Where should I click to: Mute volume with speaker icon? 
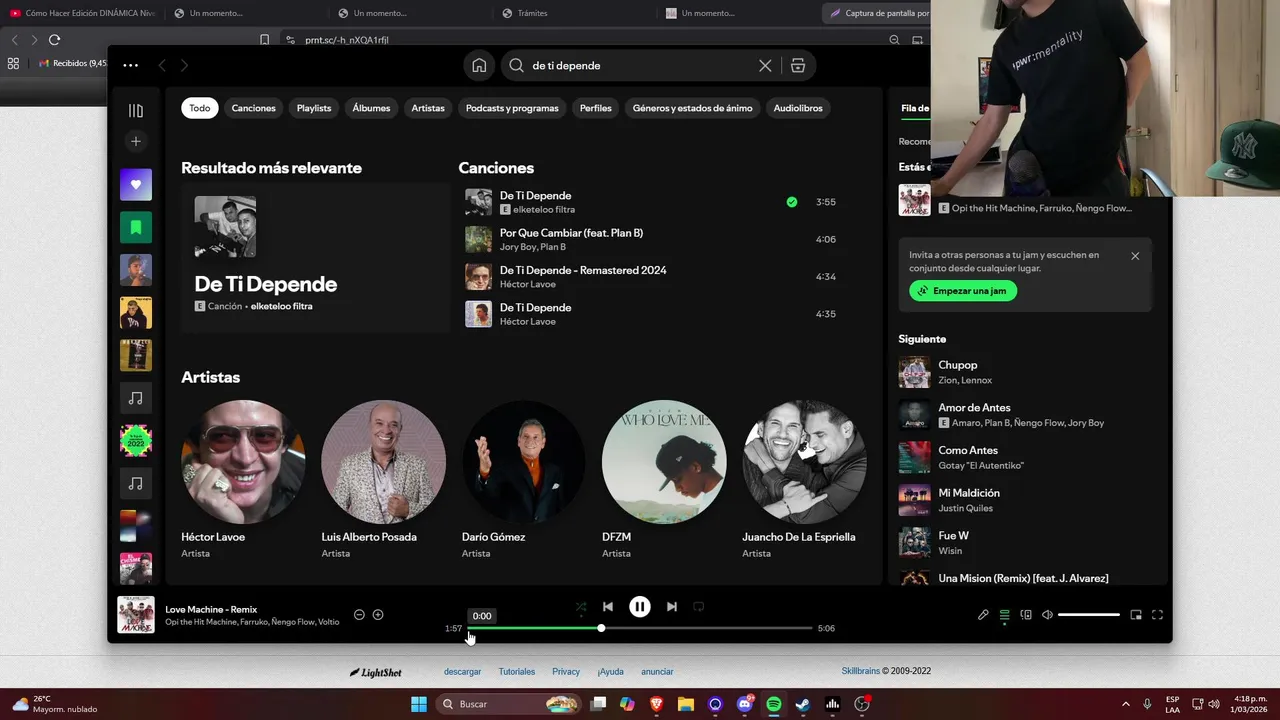pyautogui.click(x=1047, y=615)
